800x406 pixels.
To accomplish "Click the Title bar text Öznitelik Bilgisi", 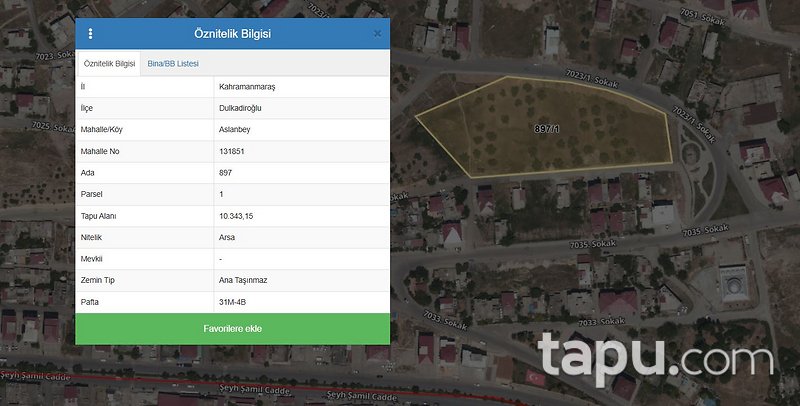I will pos(232,33).
